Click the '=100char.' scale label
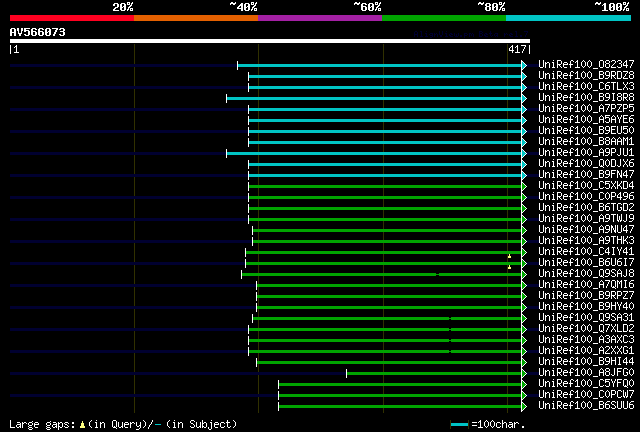Screen dimensions: 640x432 click(498, 425)
